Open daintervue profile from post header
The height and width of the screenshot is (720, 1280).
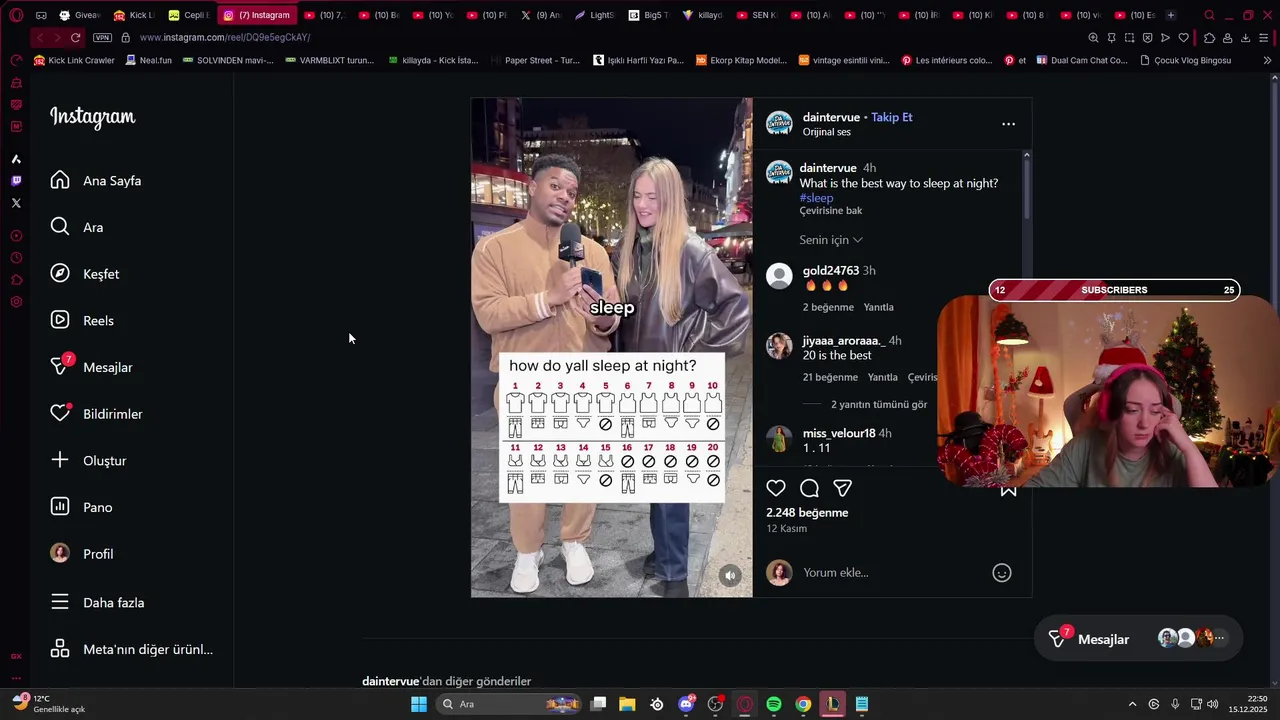832,117
